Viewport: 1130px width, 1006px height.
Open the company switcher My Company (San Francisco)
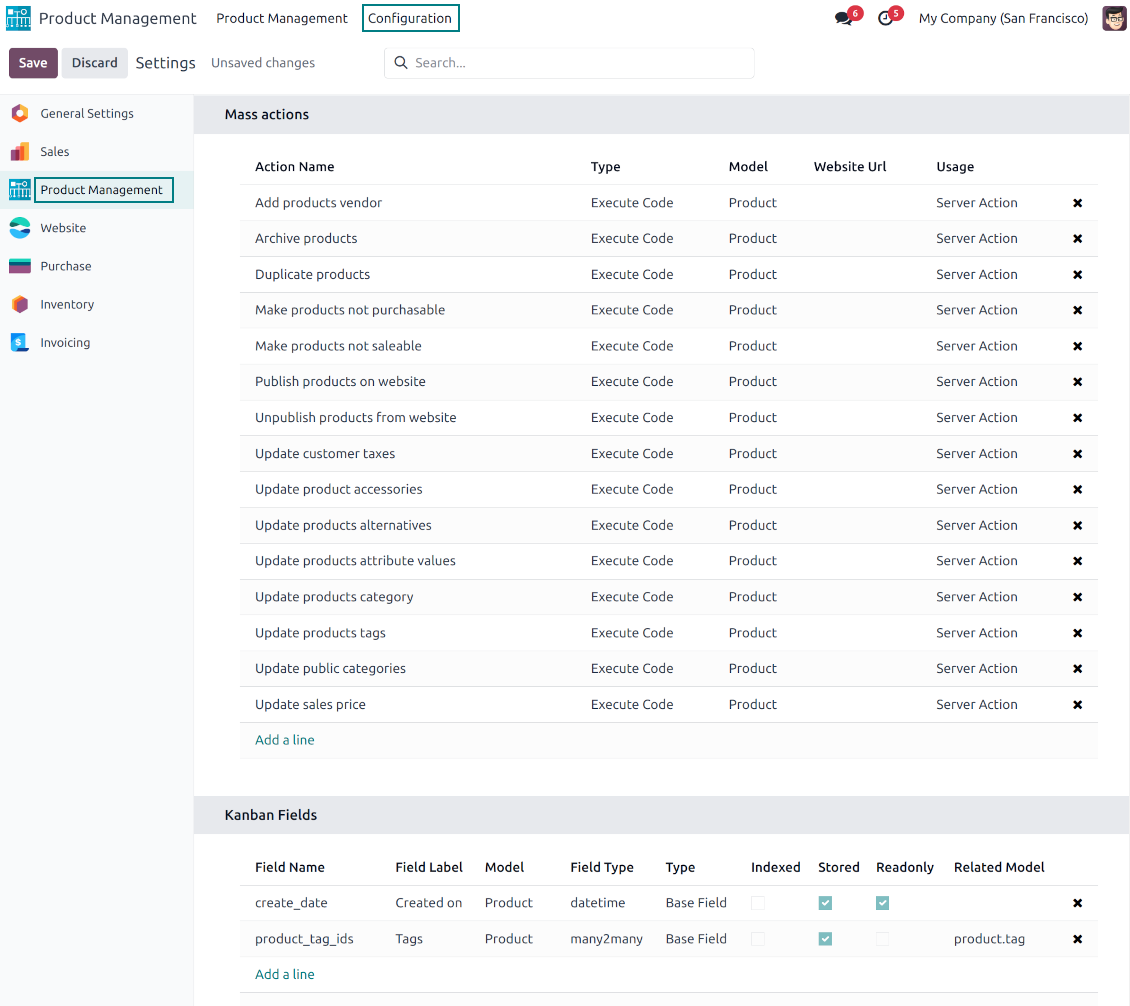coord(1003,18)
